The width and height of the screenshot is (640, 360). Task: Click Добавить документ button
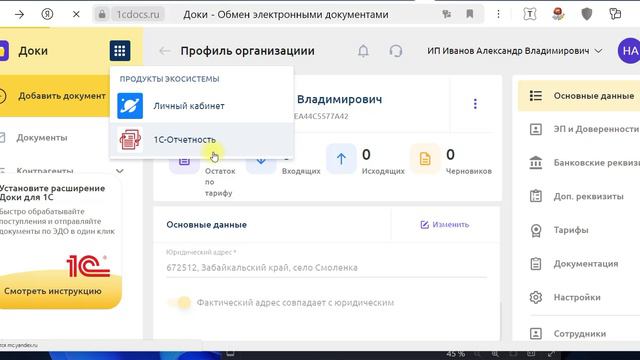[x=55, y=96]
